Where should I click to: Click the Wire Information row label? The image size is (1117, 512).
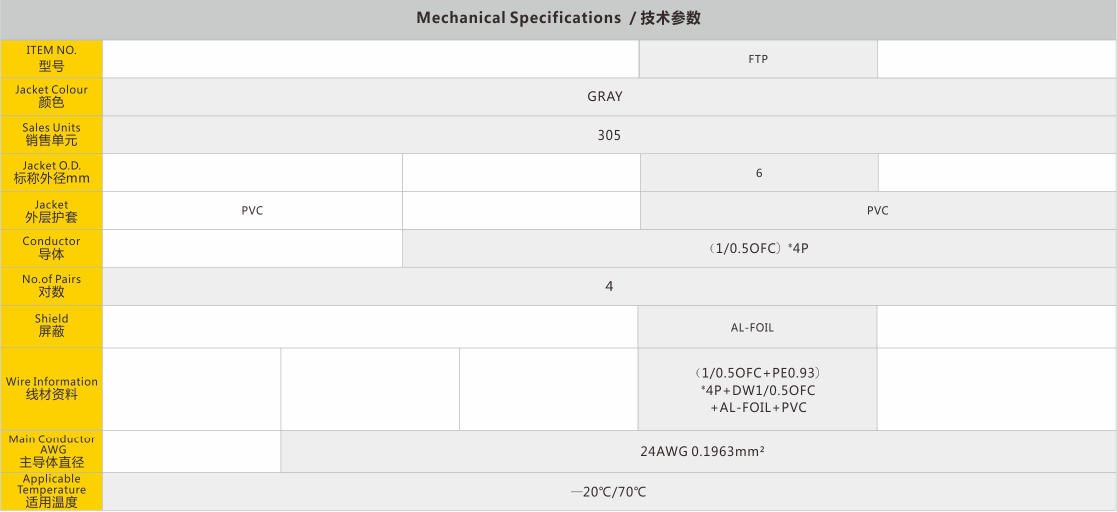tap(51, 388)
